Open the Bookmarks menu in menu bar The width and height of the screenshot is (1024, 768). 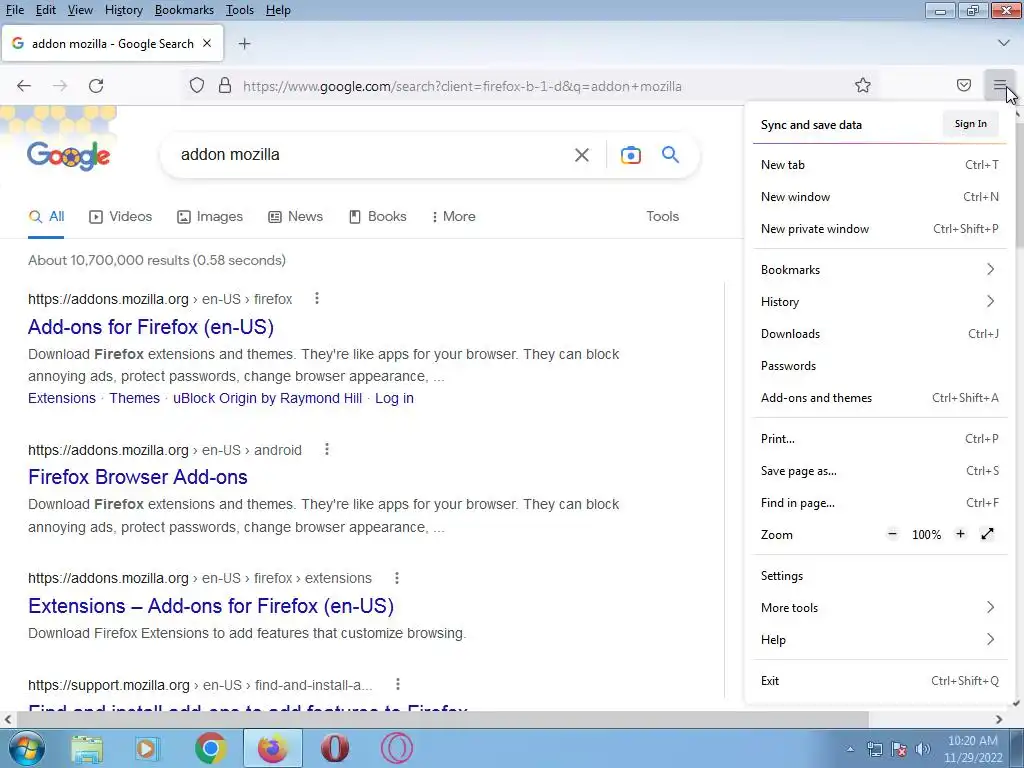(x=184, y=10)
